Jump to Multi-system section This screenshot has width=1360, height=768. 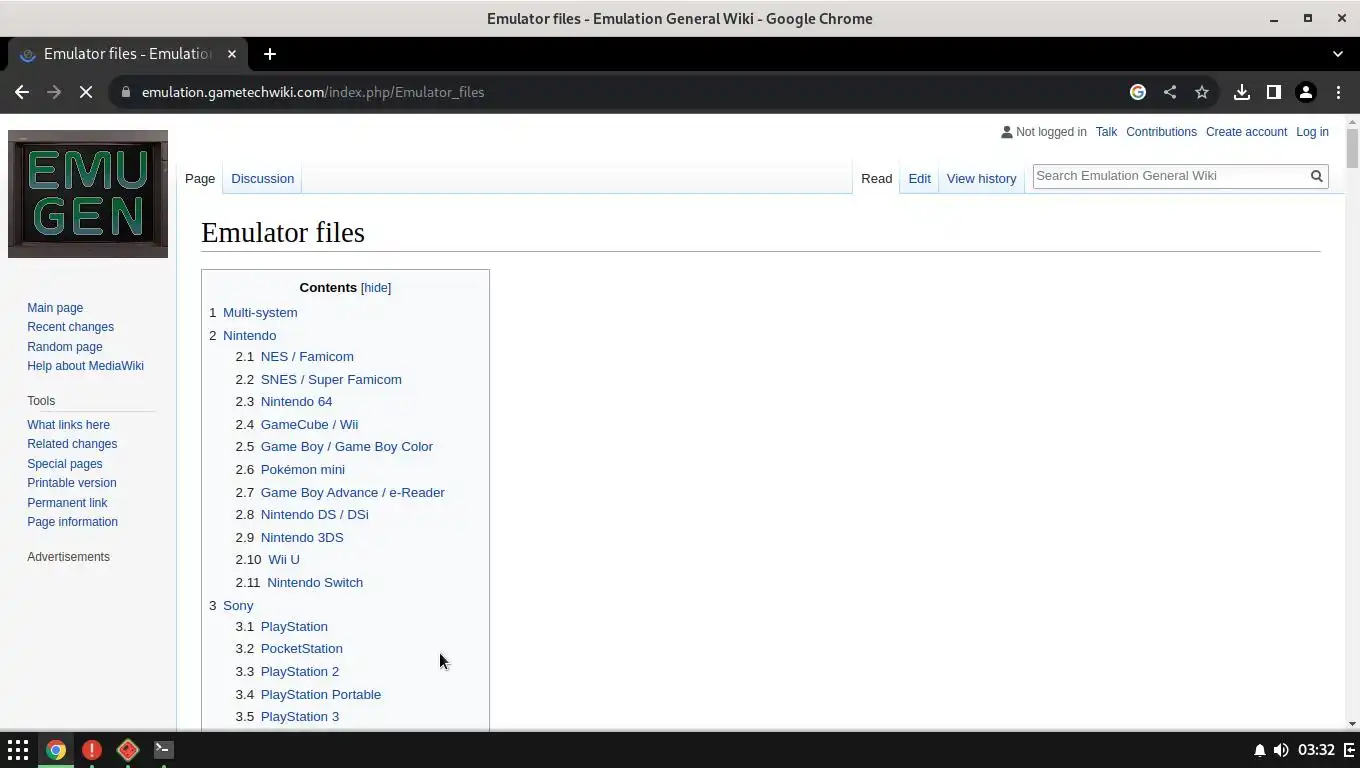pyautogui.click(x=260, y=313)
